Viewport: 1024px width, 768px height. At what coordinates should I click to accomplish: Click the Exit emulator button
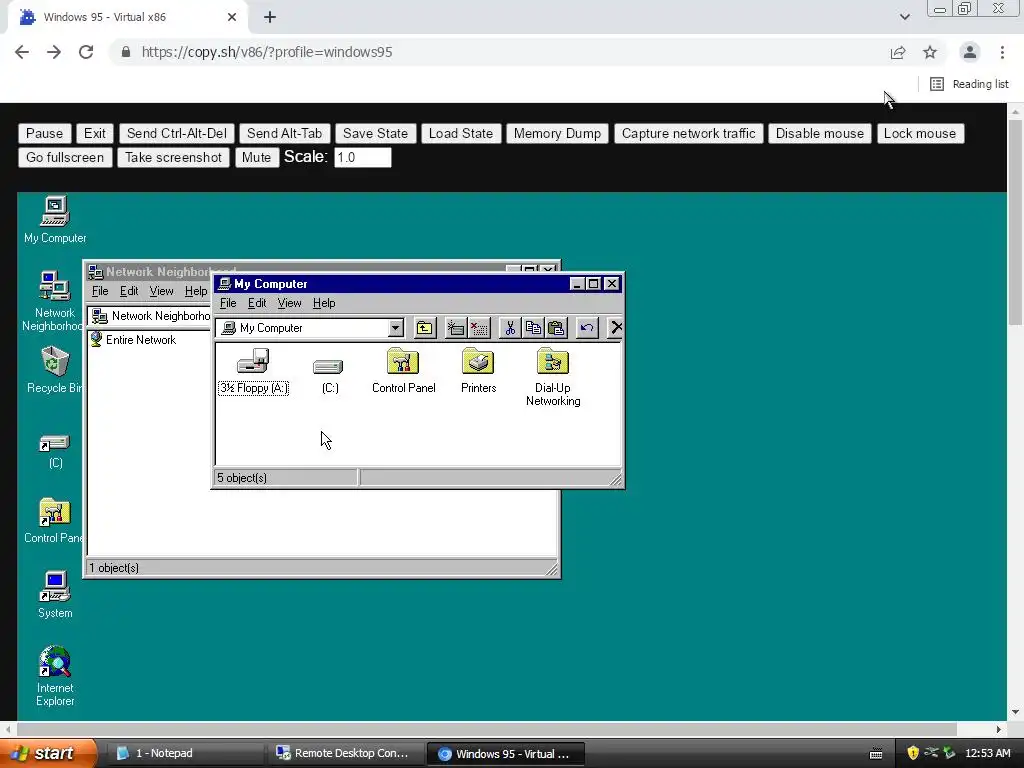[95, 133]
